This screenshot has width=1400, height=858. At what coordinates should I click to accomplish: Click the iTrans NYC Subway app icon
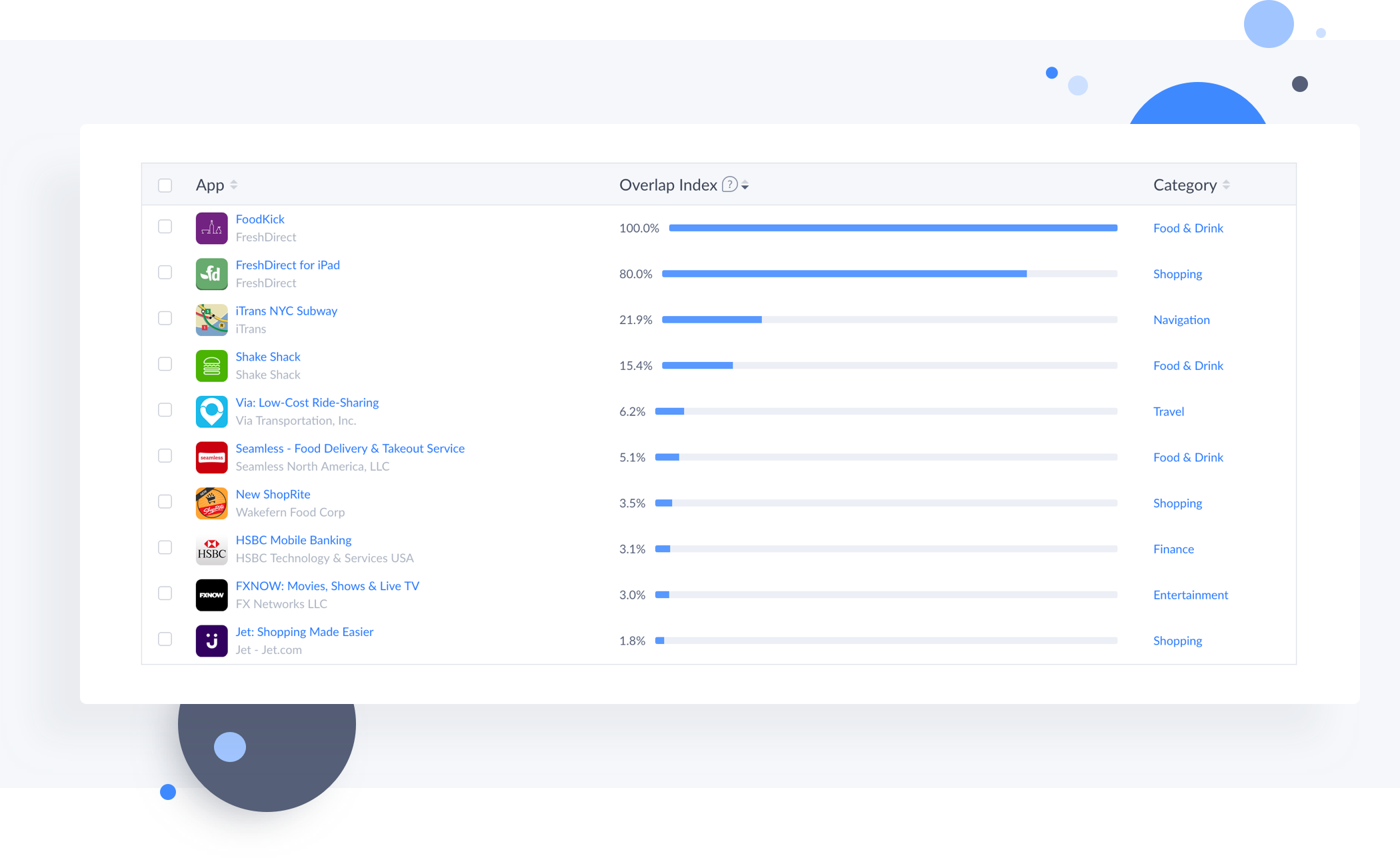(x=211, y=320)
